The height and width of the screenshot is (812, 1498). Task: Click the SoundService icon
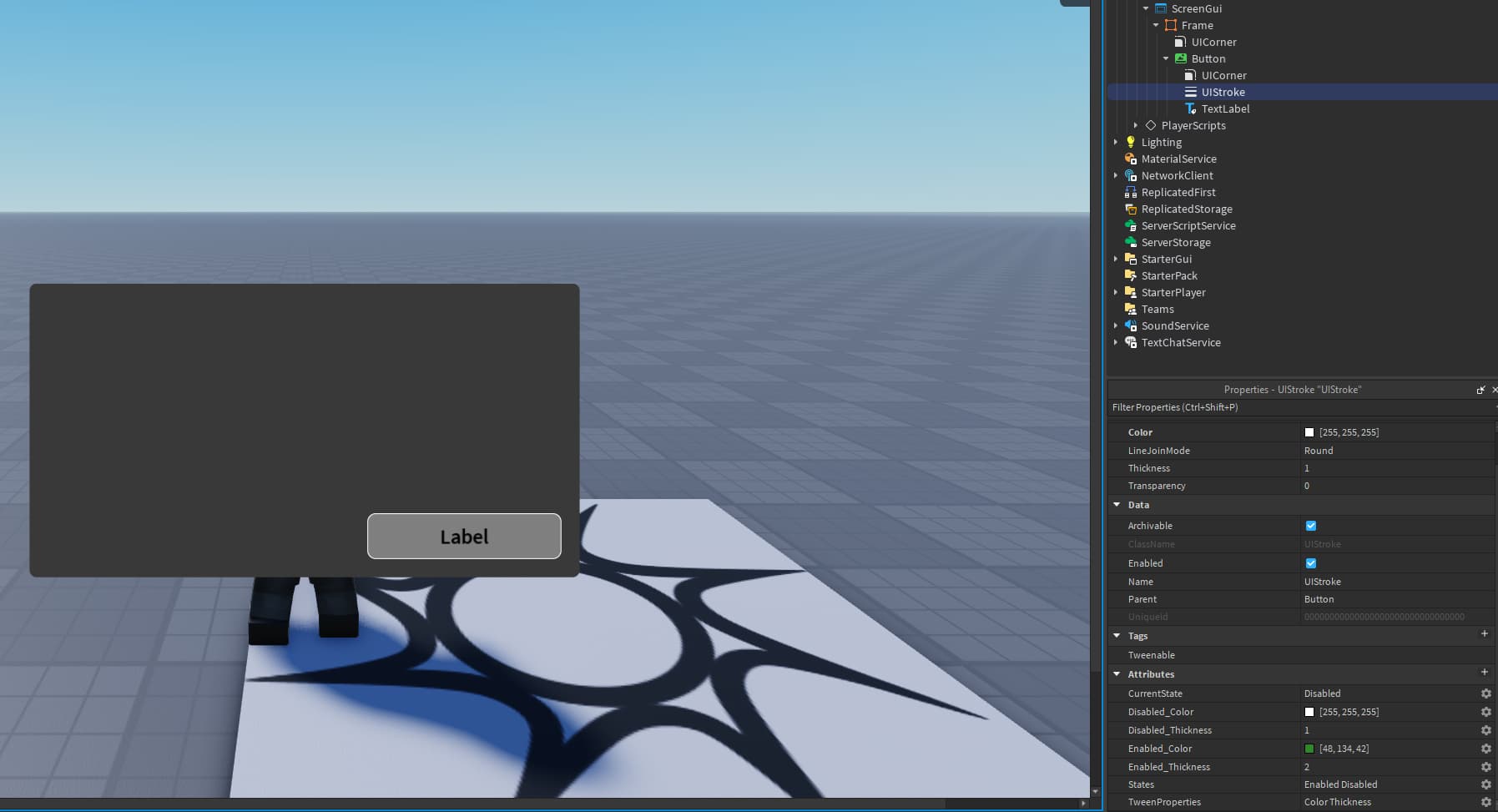pyautogui.click(x=1131, y=325)
